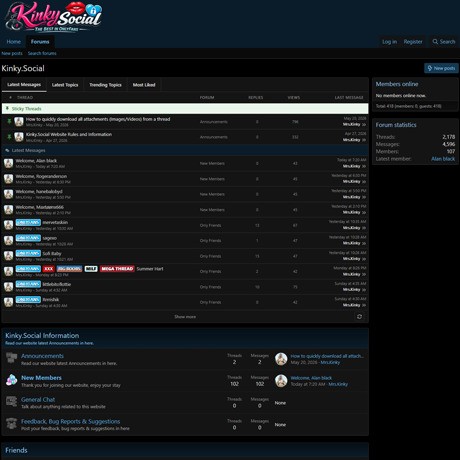Open the Feedback, Bug Reports forum icon
This screenshot has width=460, height=460.
point(11,424)
